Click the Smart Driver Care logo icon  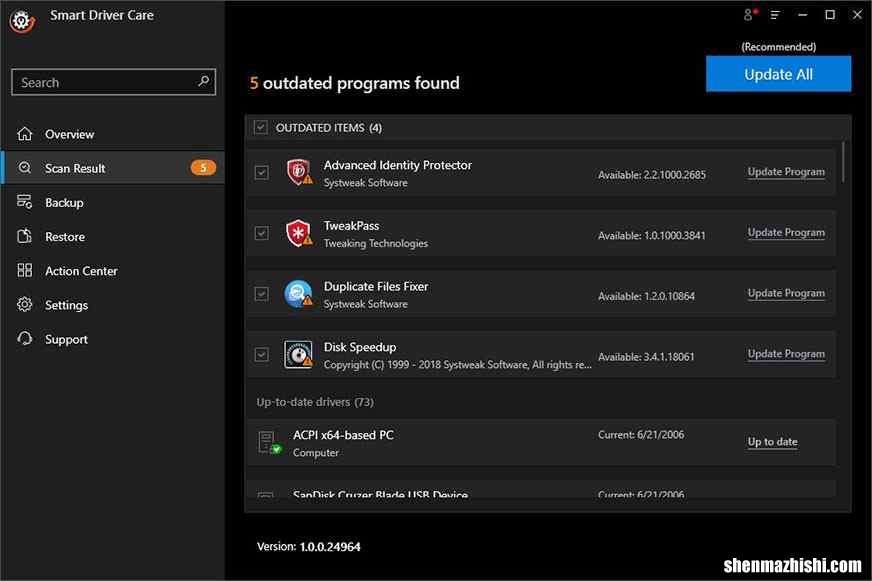click(22, 21)
